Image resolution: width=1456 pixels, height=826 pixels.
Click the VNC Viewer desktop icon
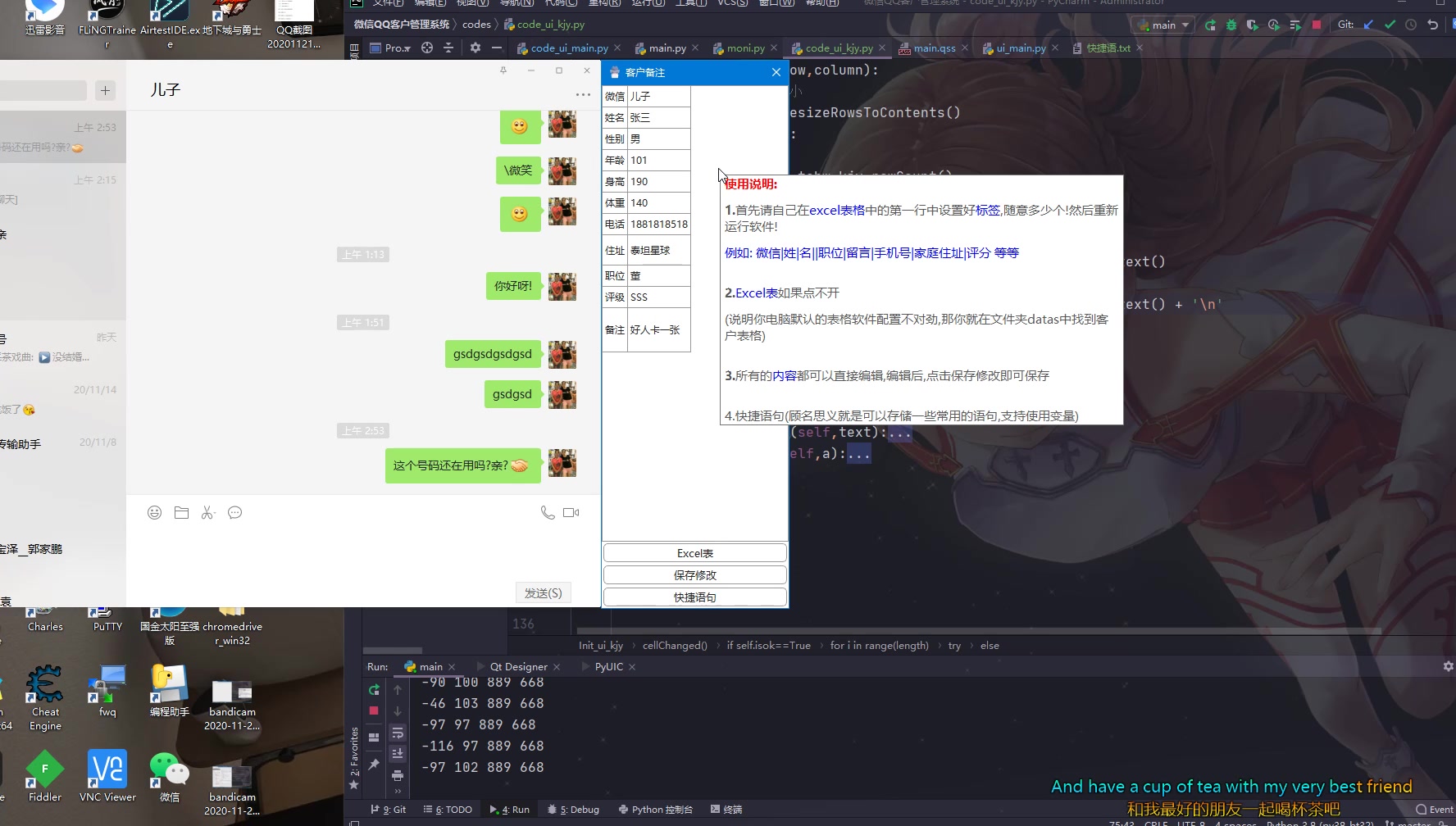coord(107,775)
